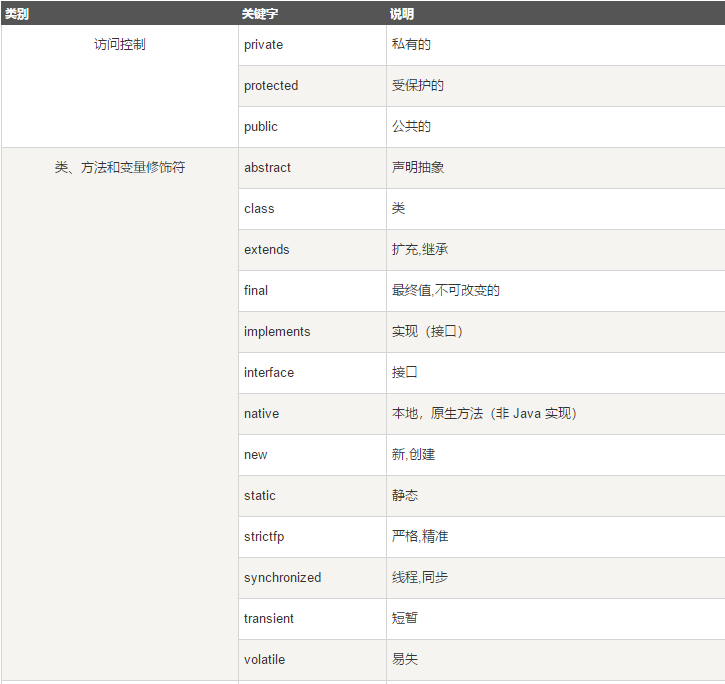Select the description 静态

tap(405, 495)
